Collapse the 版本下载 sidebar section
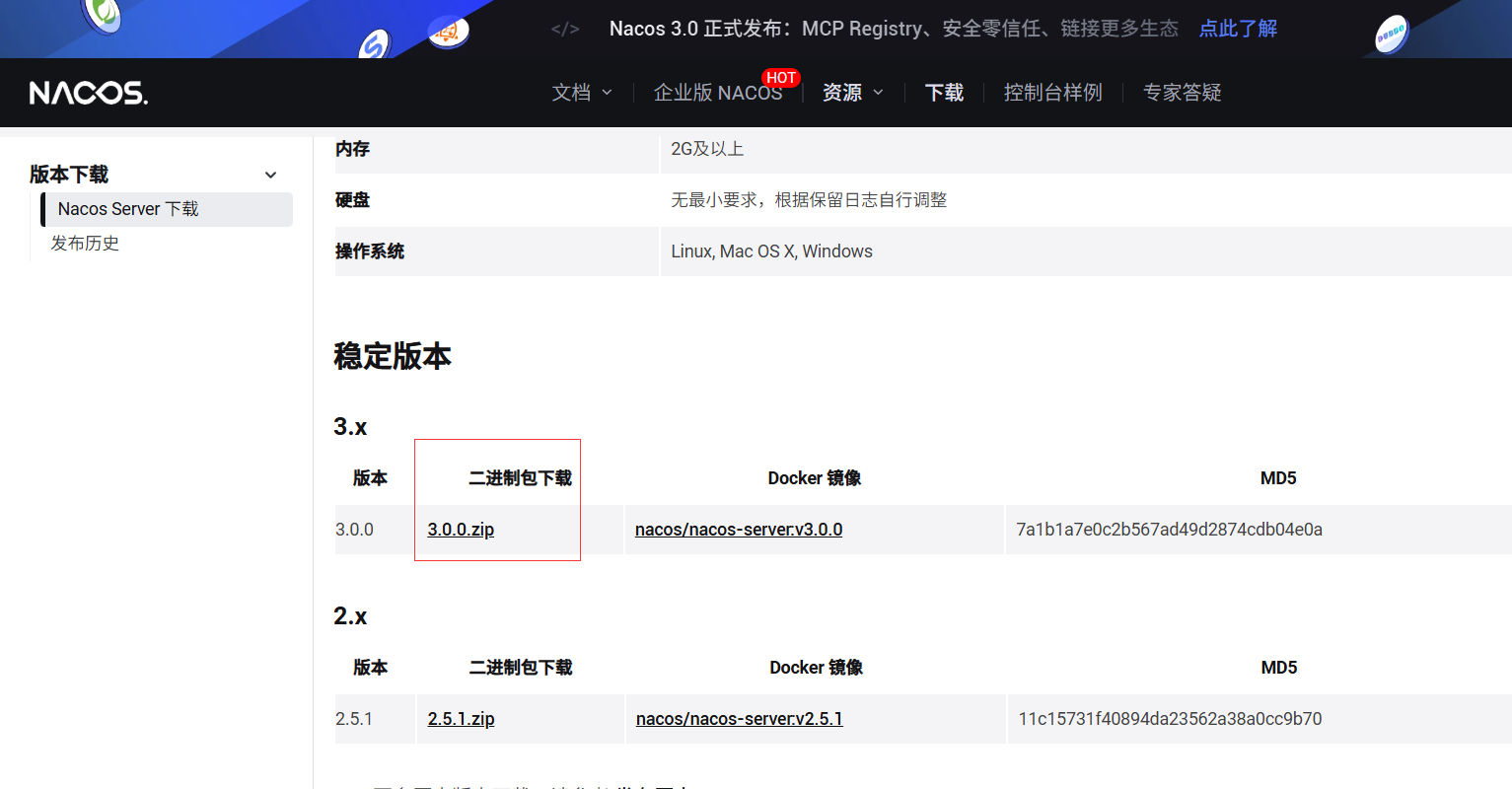 pos(270,175)
